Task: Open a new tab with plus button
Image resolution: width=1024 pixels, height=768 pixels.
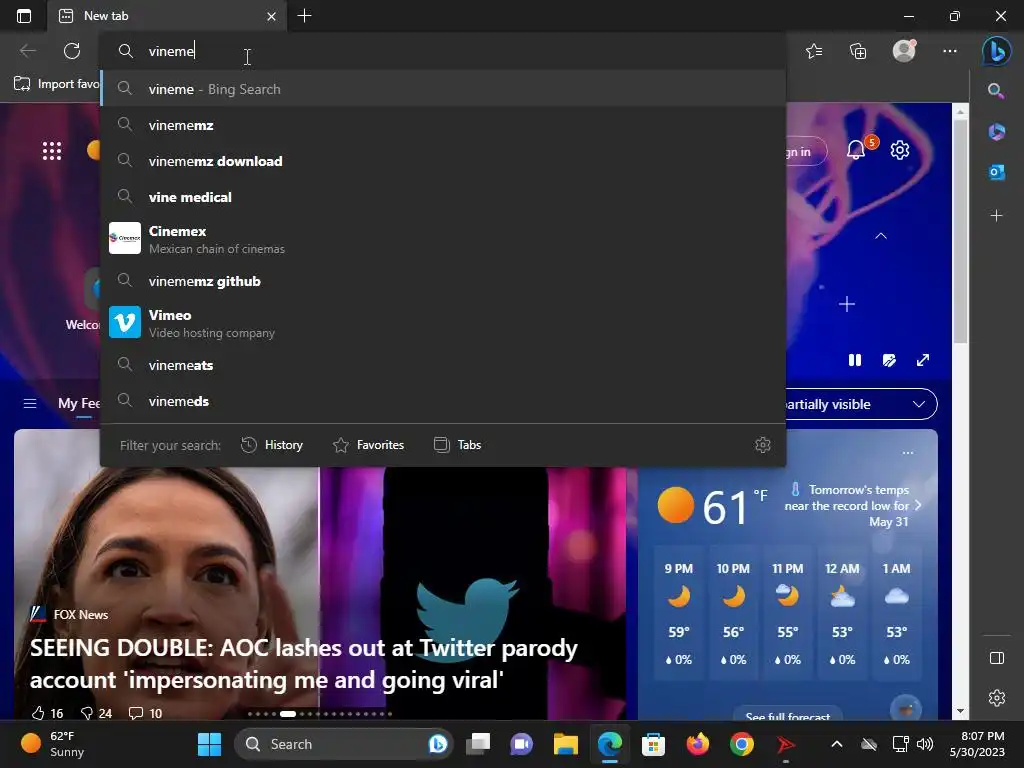Action: coord(304,16)
